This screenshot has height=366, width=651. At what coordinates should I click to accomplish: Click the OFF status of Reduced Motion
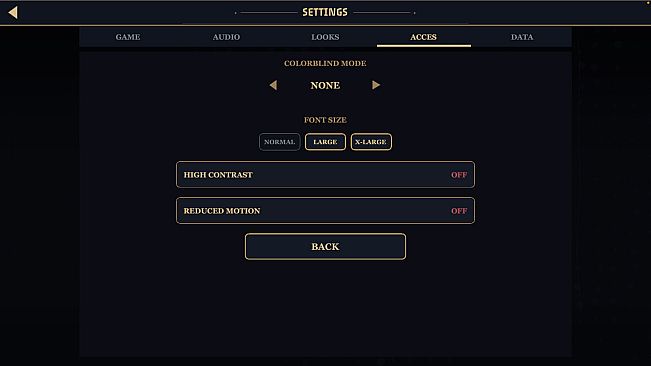[459, 211]
